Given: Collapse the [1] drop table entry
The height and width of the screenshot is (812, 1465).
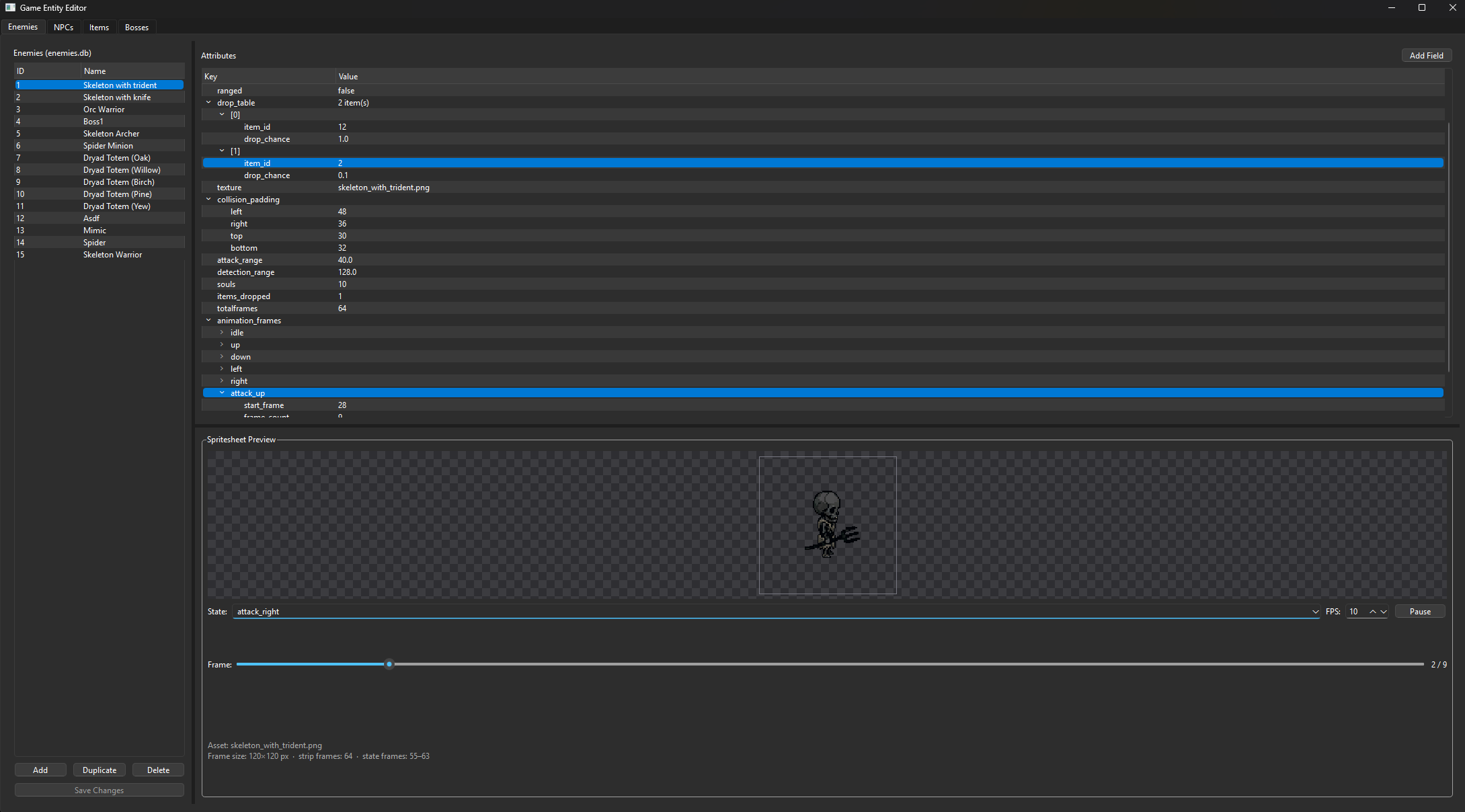Looking at the screenshot, I should tap(222, 151).
